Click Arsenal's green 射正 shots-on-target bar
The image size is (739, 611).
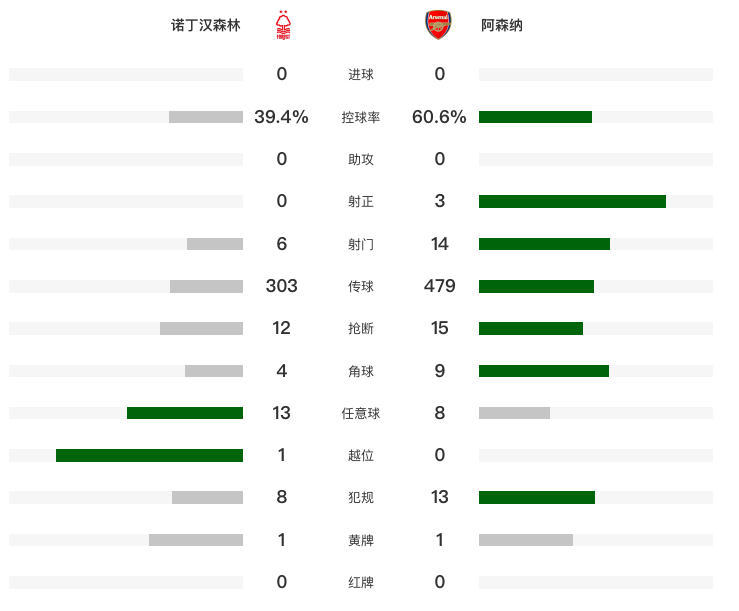(x=572, y=201)
